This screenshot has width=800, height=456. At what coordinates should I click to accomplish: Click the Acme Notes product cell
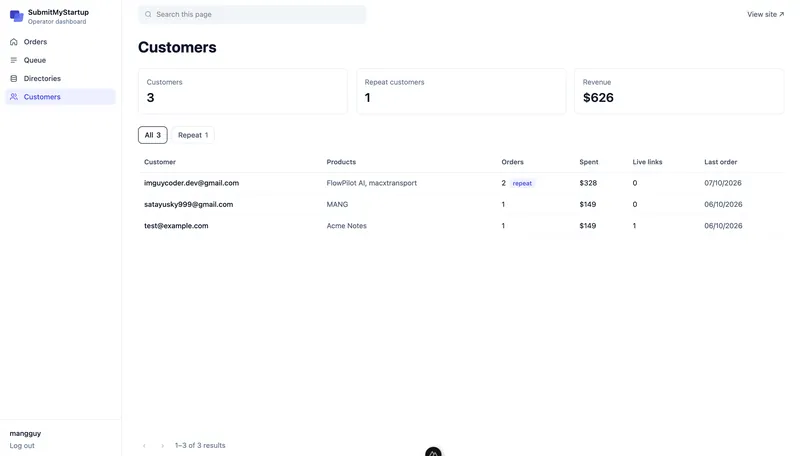click(x=346, y=226)
